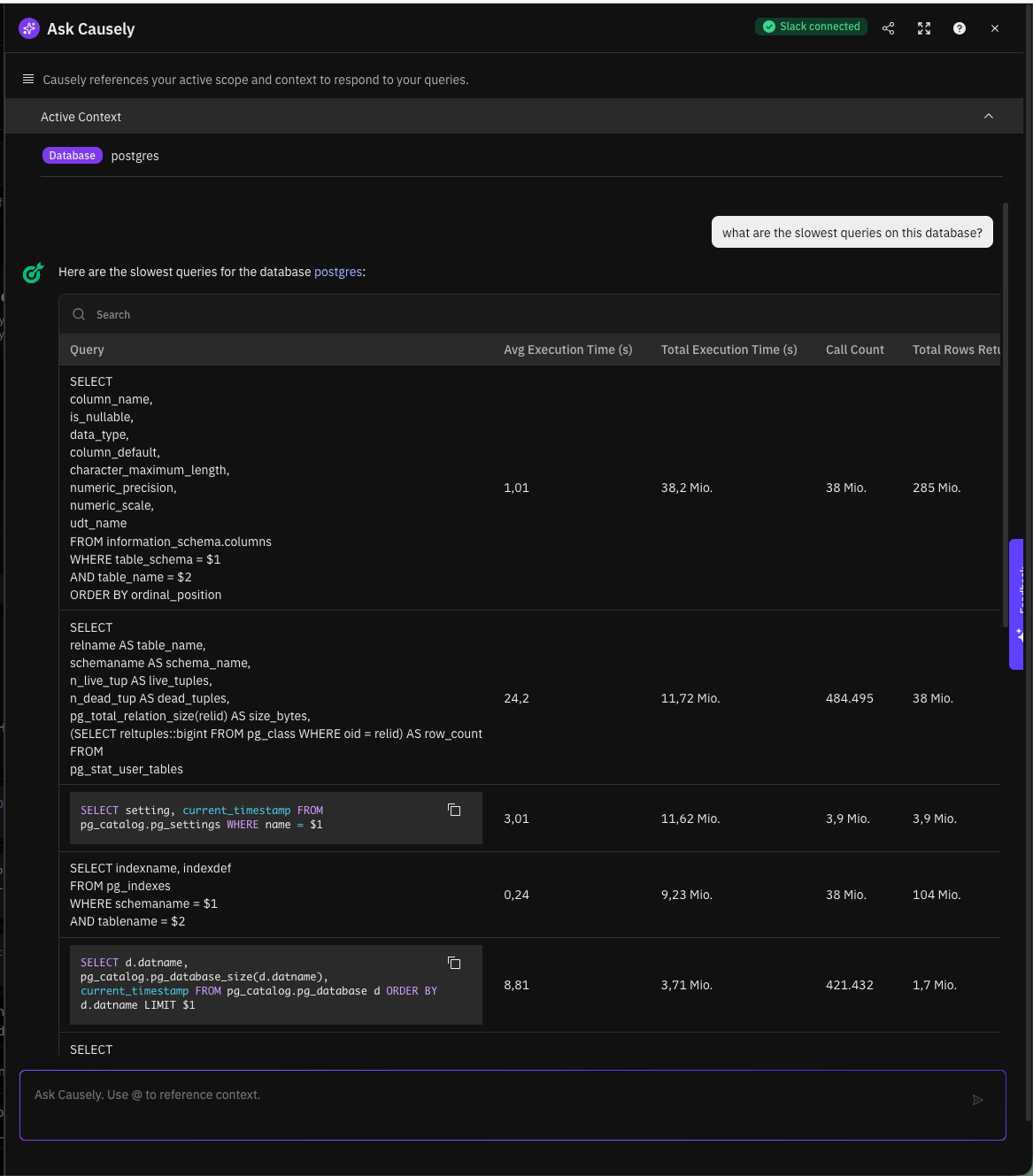Screen dimensions: 1033x1176
Task: Collapse the Active Context section
Action: point(989,117)
